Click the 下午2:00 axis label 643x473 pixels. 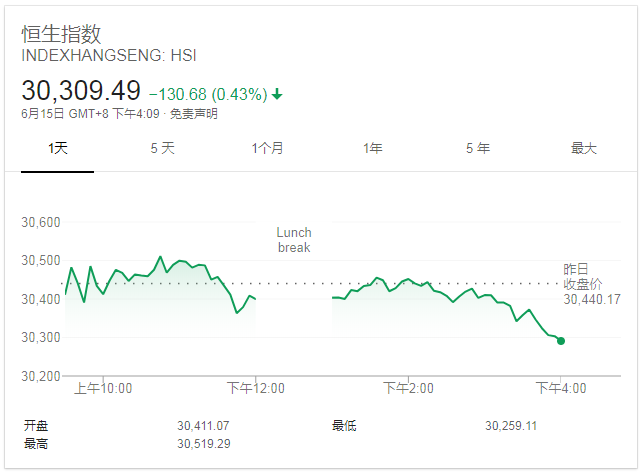pyautogui.click(x=408, y=388)
